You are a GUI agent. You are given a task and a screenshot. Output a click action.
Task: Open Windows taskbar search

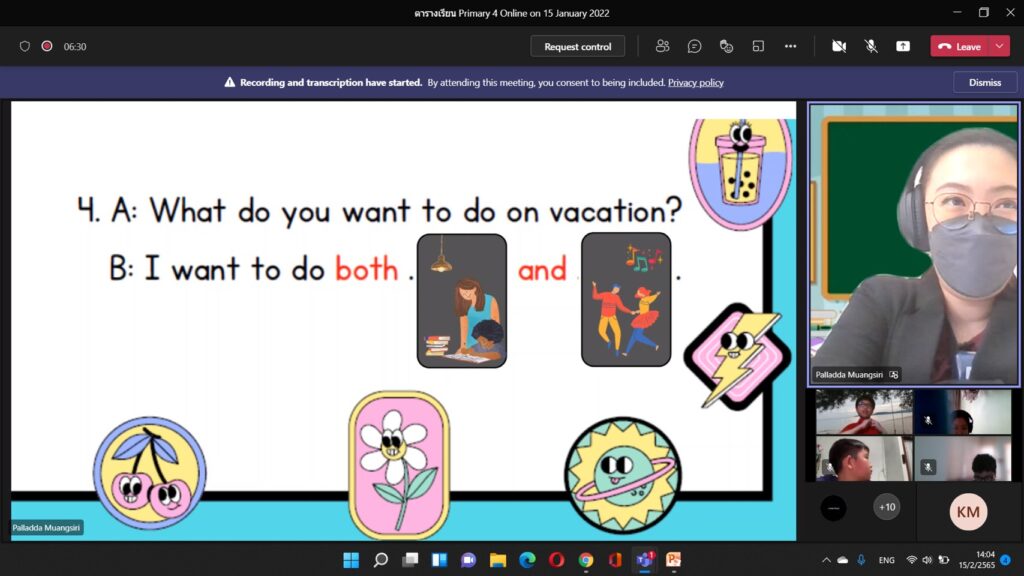[380, 560]
